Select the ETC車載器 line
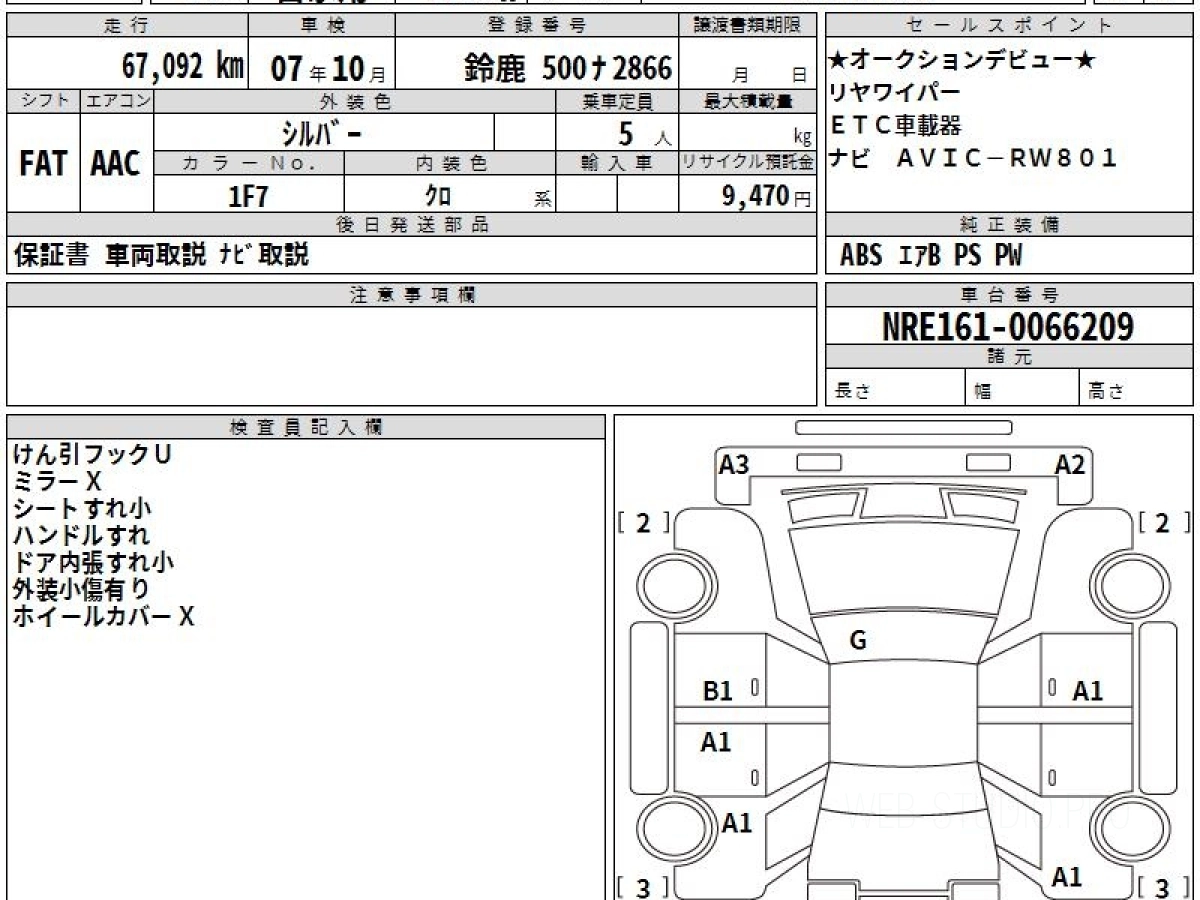1200x900 pixels. pos(895,124)
